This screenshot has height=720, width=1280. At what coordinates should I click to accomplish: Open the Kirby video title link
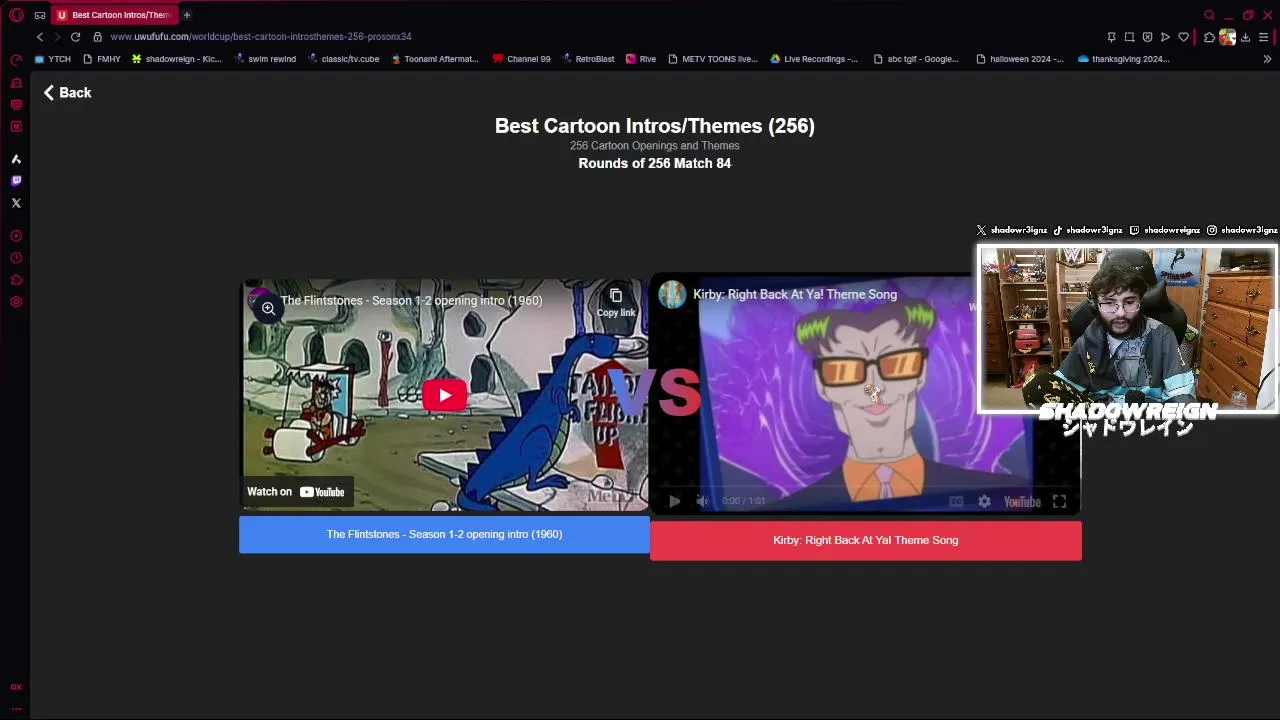point(795,294)
